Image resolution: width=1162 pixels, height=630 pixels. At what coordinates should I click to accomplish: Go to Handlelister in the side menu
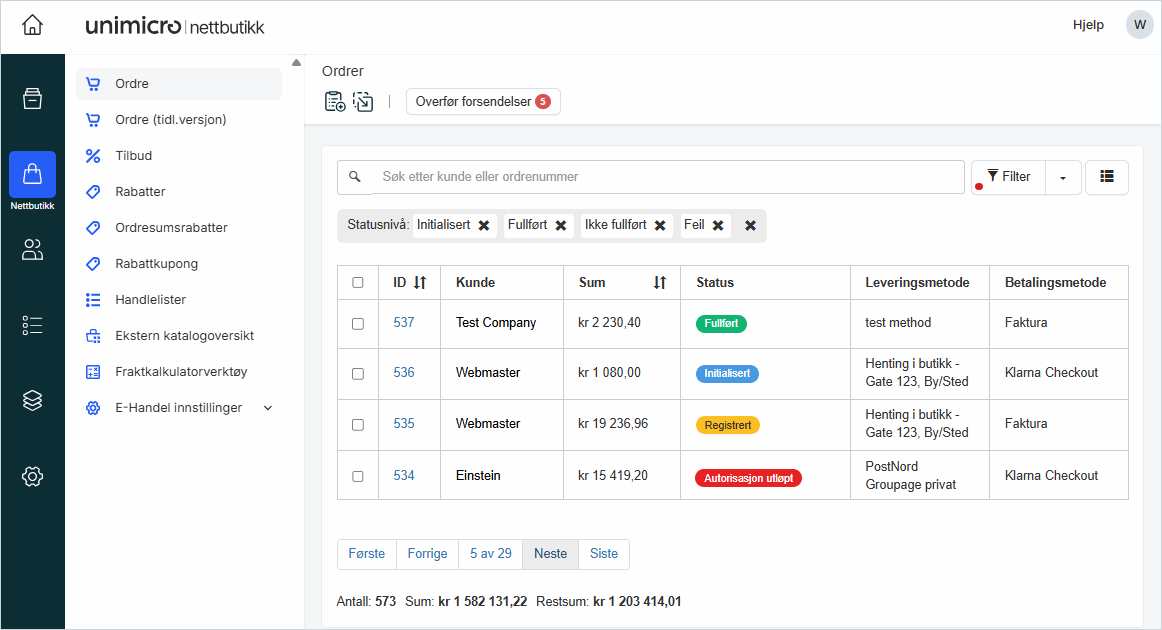point(150,300)
